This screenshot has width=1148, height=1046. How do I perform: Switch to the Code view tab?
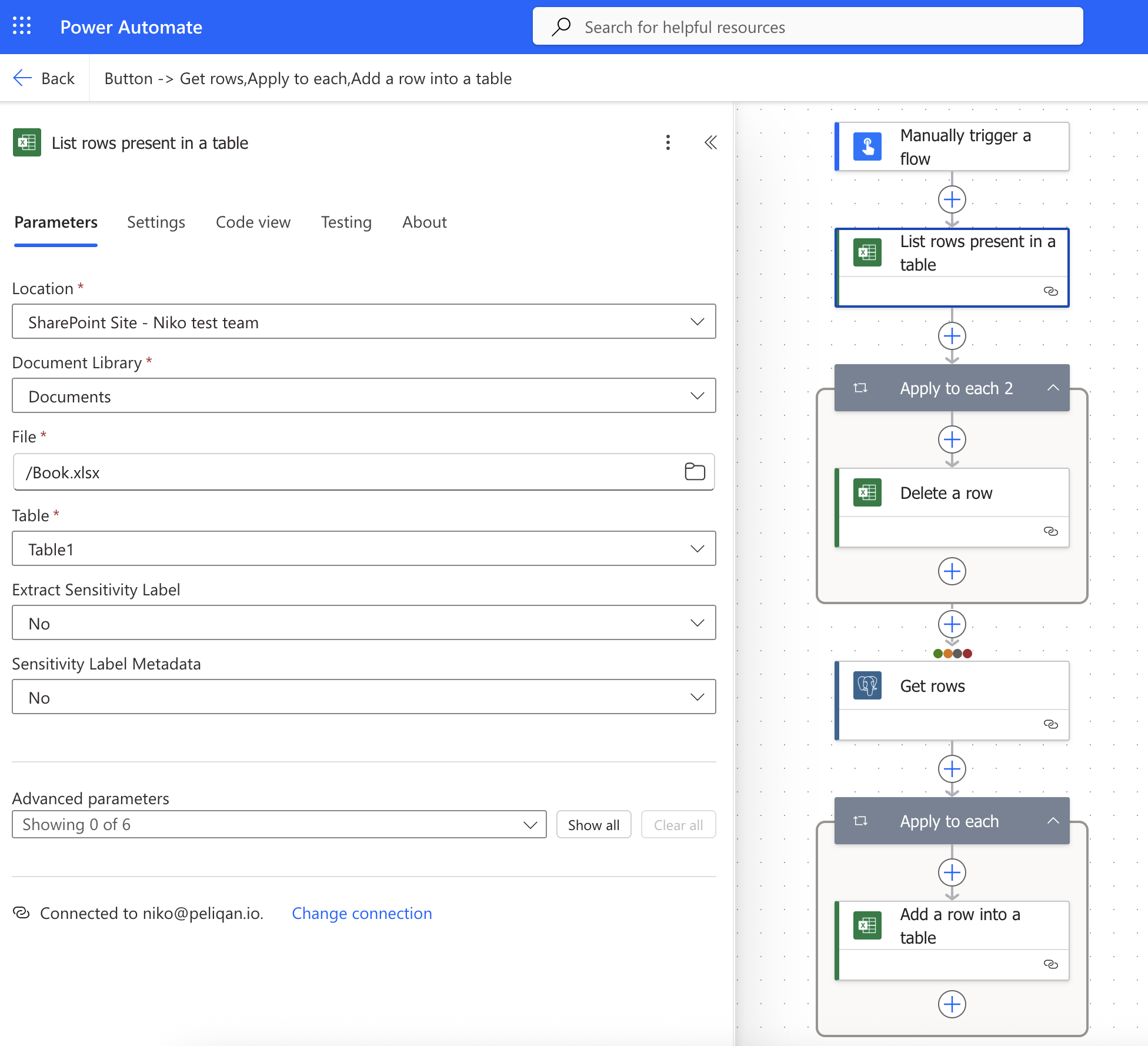(x=253, y=222)
